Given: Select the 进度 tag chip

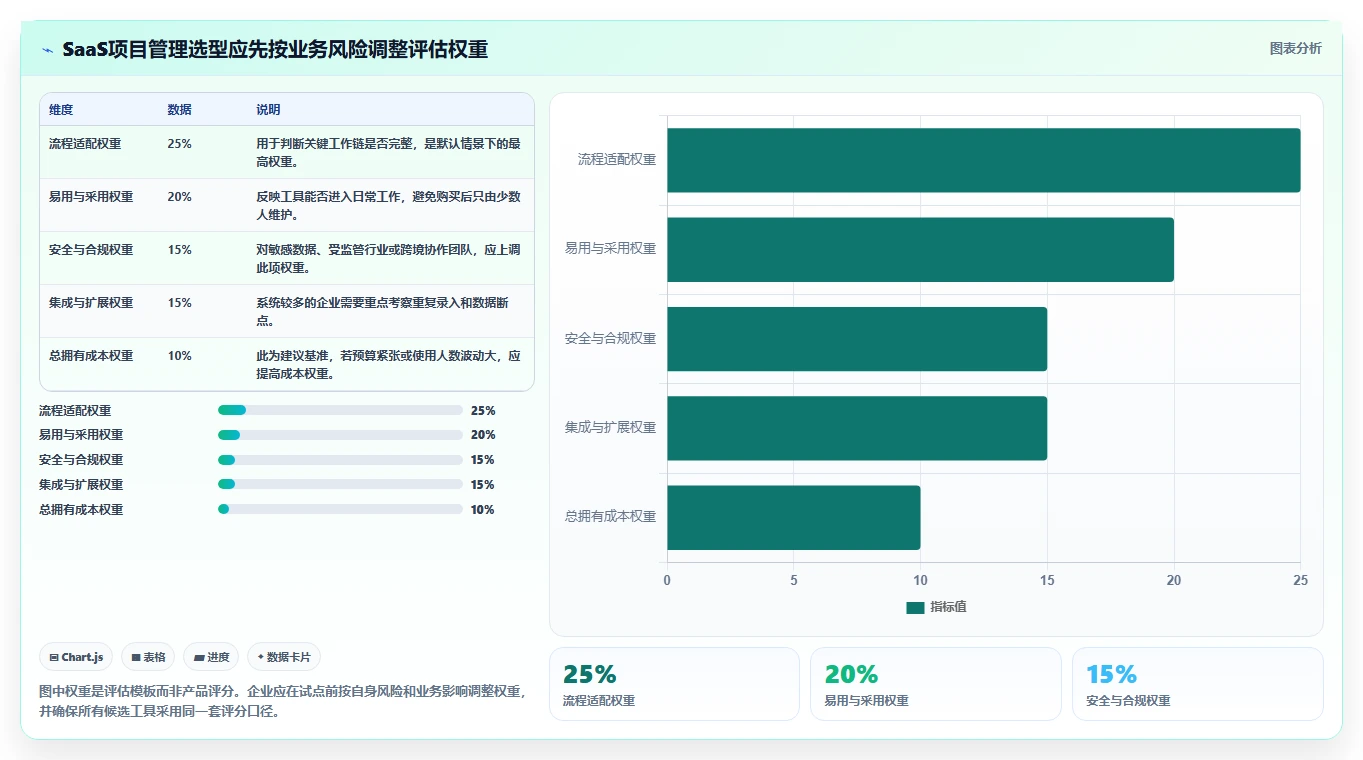Looking at the screenshot, I should [211, 657].
